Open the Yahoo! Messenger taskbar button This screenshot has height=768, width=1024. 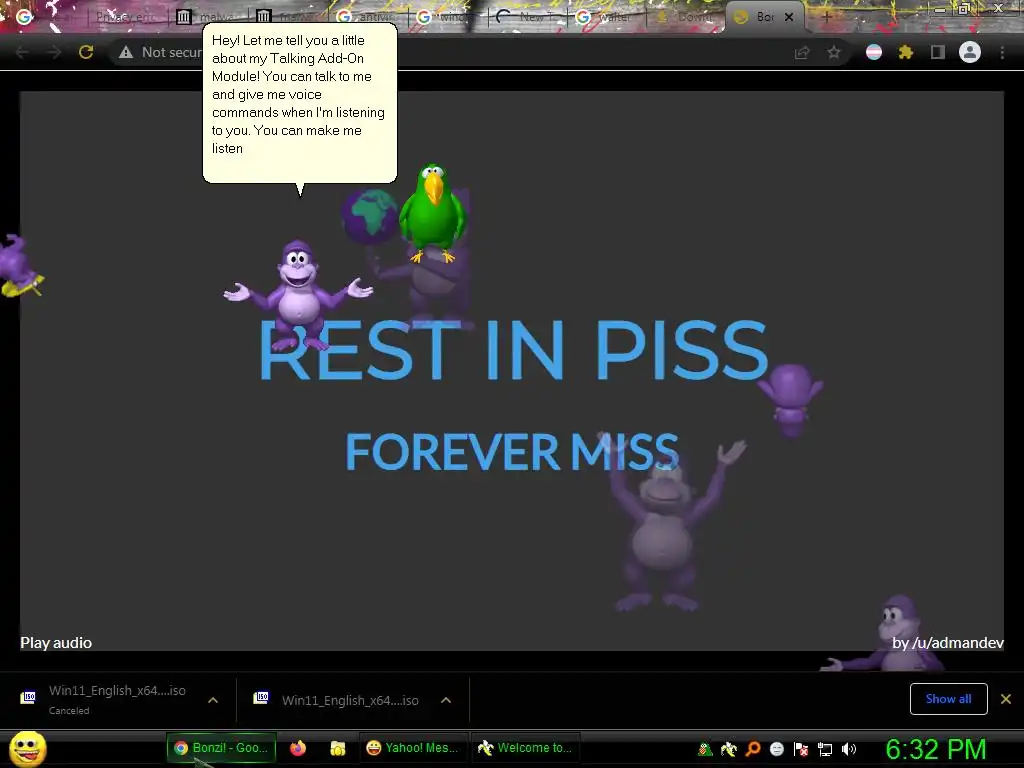tap(413, 748)
